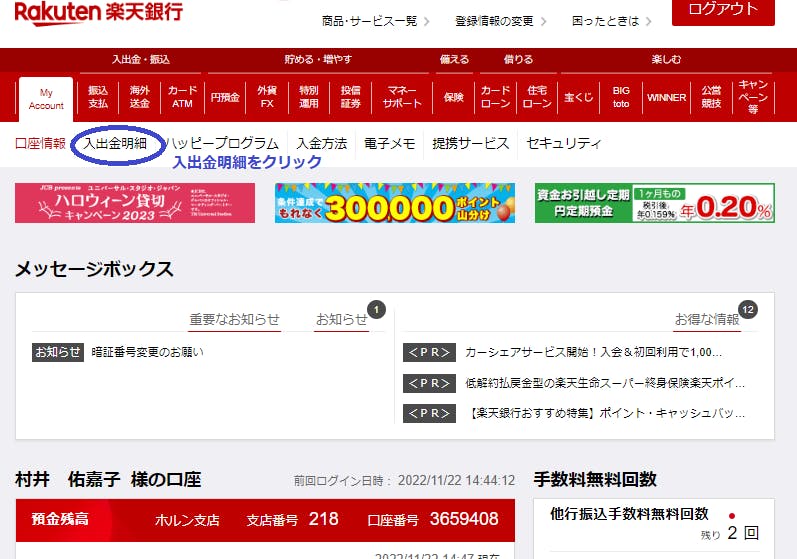Open BIG toto menu item

621,97
